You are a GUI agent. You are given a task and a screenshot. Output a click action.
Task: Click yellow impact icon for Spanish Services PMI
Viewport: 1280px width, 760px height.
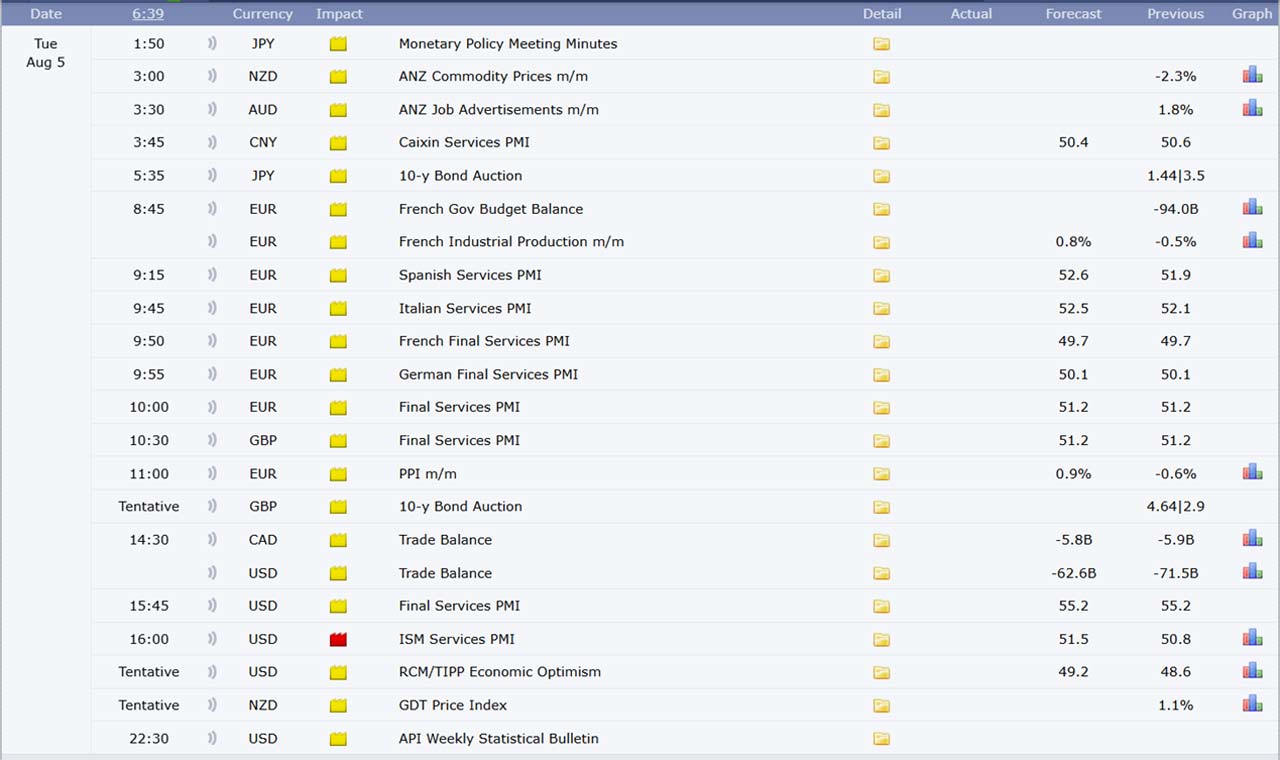pos(338,275)
